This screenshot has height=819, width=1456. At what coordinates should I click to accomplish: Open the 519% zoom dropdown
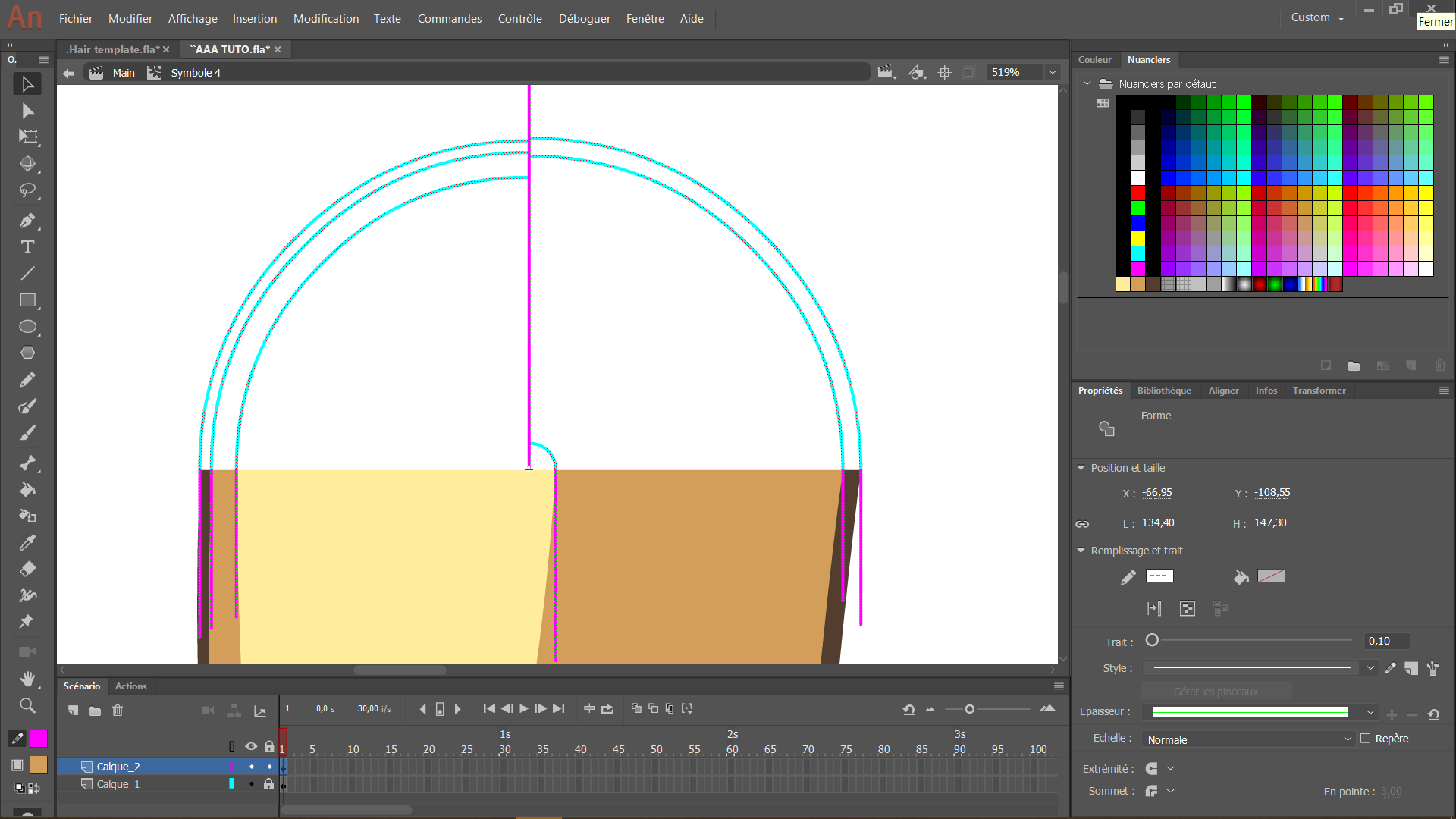pyautogui.click(x=1053, y=73)
